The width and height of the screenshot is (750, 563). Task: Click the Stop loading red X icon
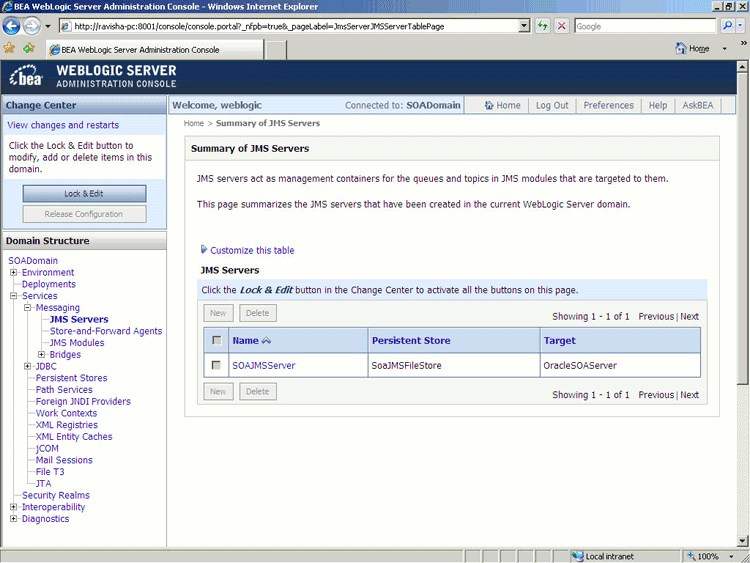pos(562,26)
